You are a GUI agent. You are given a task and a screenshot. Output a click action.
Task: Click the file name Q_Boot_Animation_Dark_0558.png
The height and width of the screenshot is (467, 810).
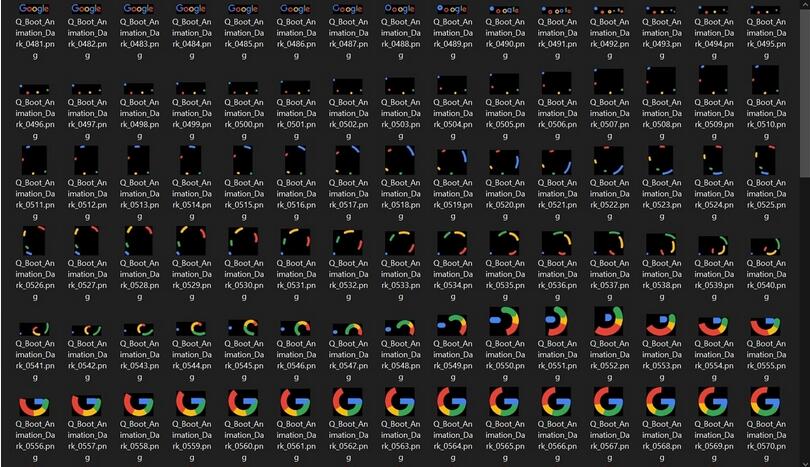coord(139,441)
